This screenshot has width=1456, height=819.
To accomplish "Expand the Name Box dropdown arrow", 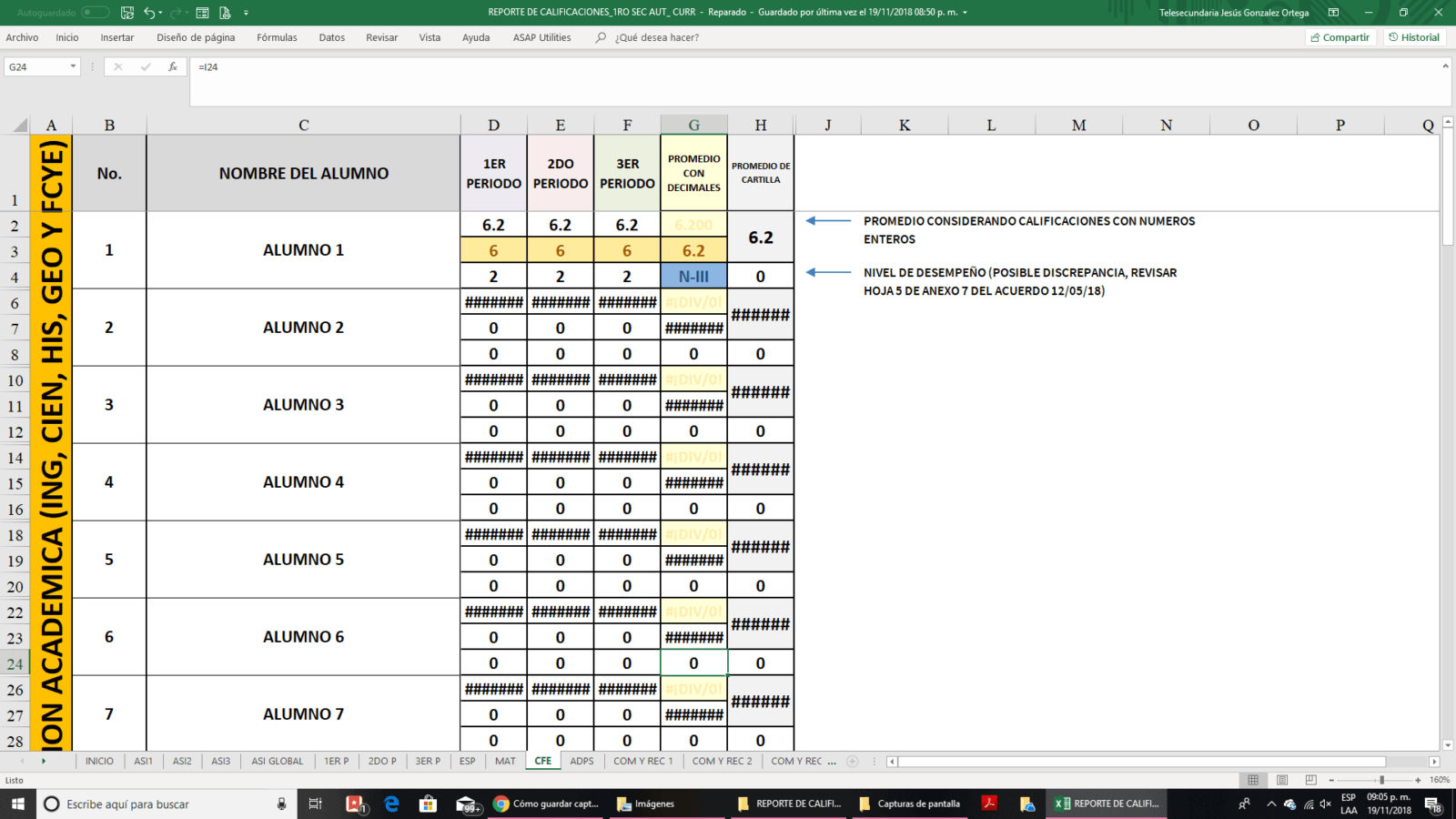I will [73, 66].
